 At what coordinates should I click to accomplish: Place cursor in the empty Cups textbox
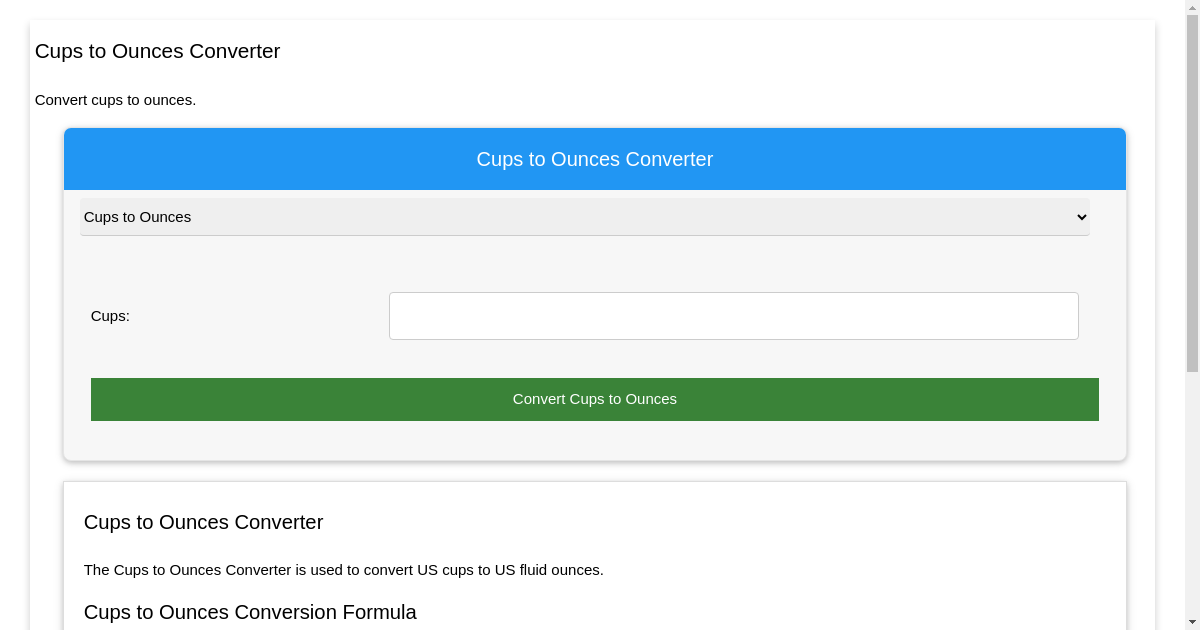(733, 315)
